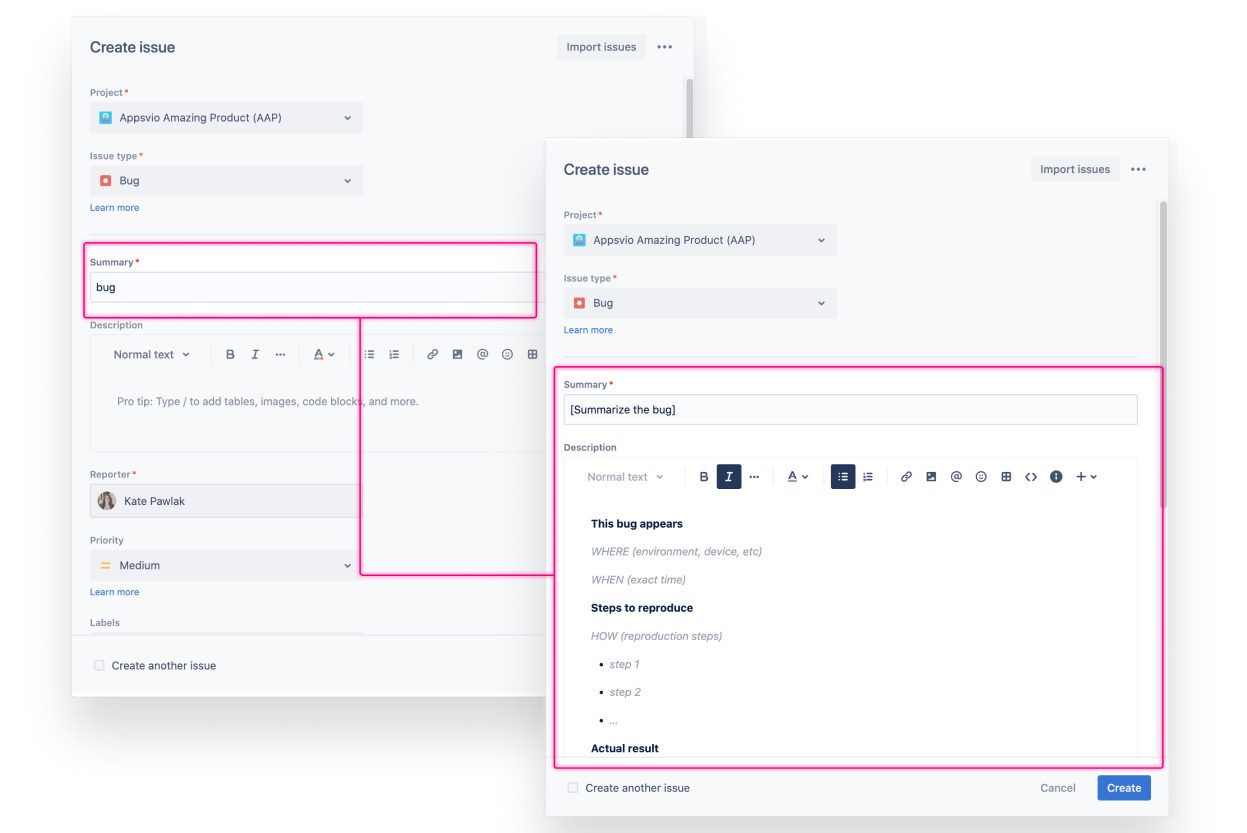Change the Priority dropdown from Medium
Viewport: 1247px width, 833px height.
coord(224,565)
